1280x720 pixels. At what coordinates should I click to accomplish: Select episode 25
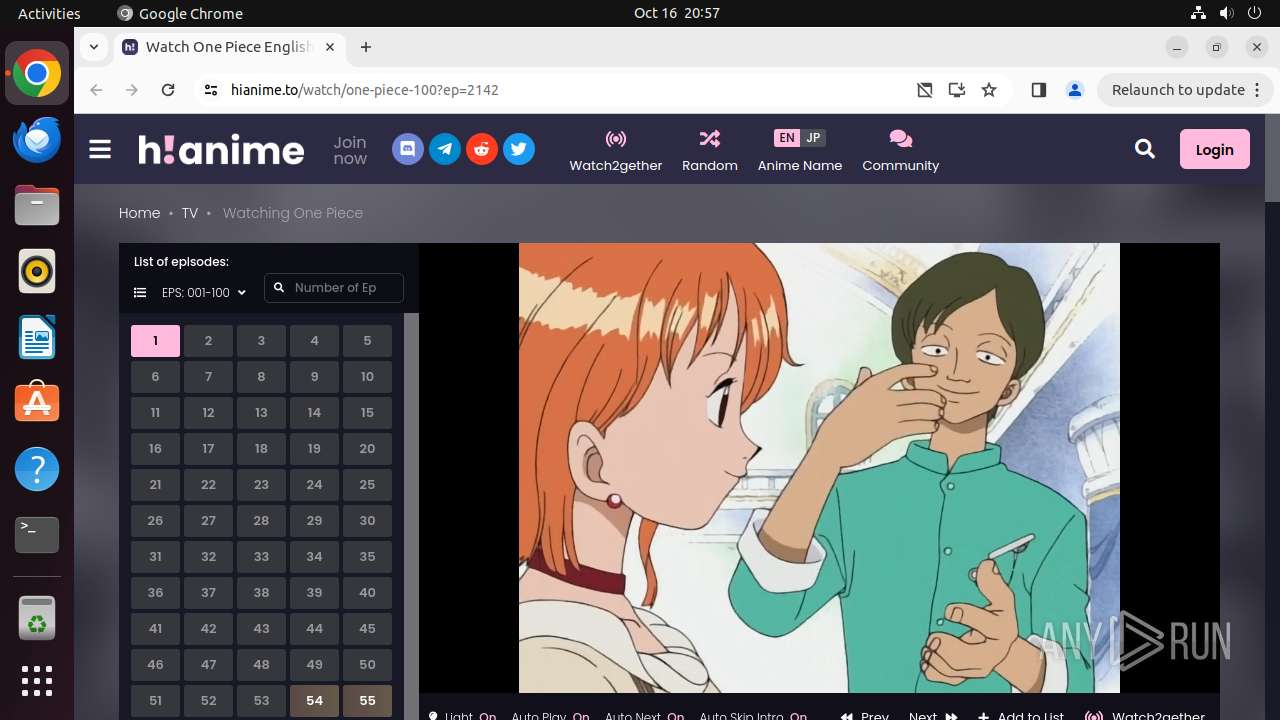pos(367,485)
